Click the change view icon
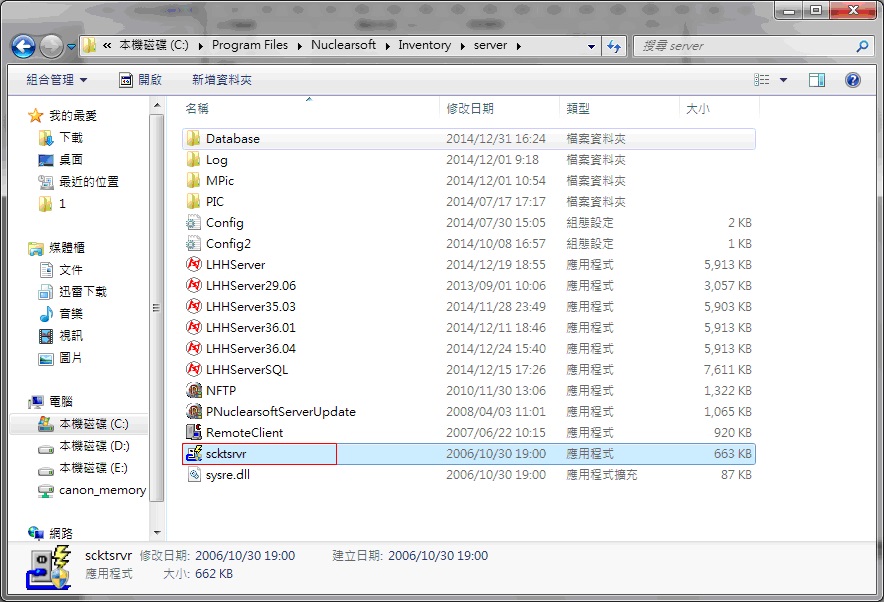 (x=762, y=80)
